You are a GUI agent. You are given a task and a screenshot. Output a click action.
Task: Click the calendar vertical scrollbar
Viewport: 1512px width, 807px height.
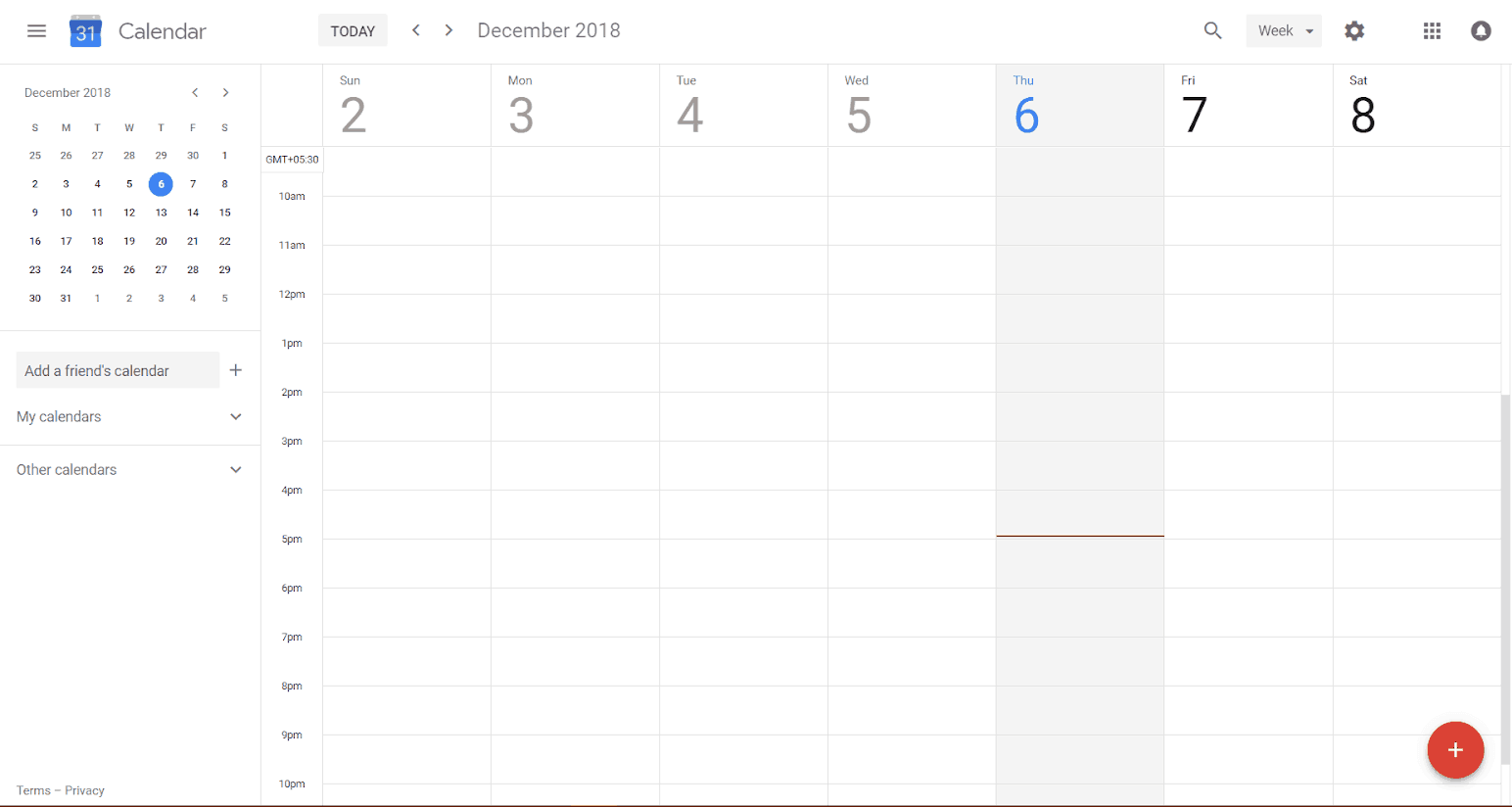[1505, 578]
